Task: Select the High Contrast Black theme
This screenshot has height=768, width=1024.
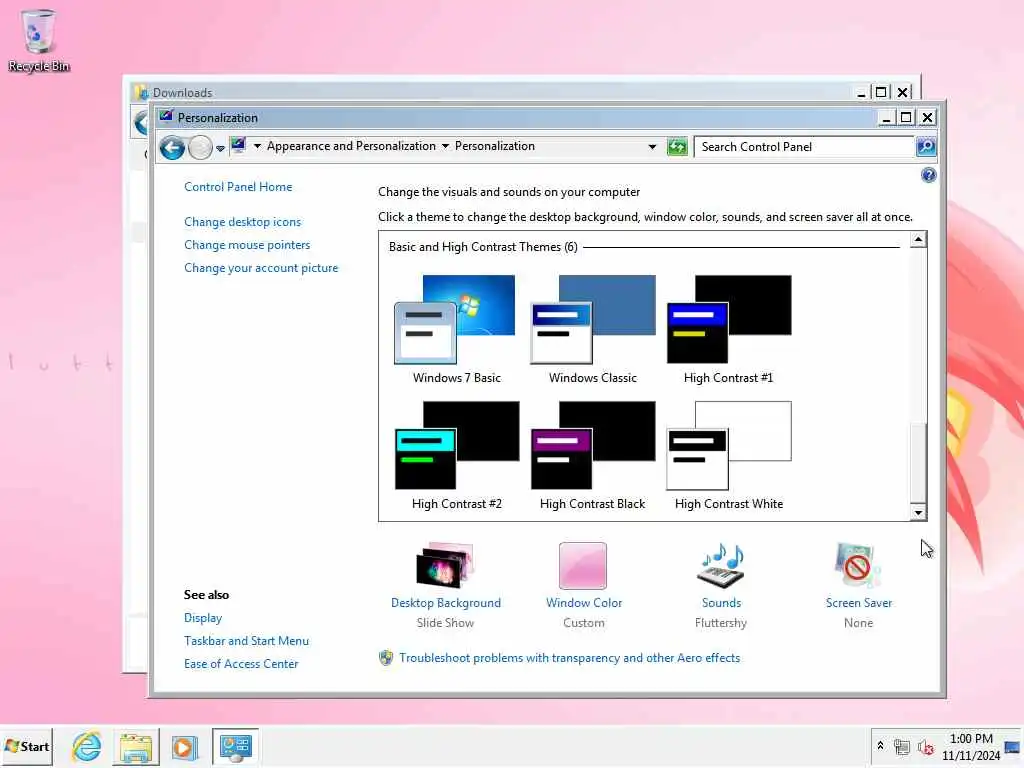Action: [592, 456]
